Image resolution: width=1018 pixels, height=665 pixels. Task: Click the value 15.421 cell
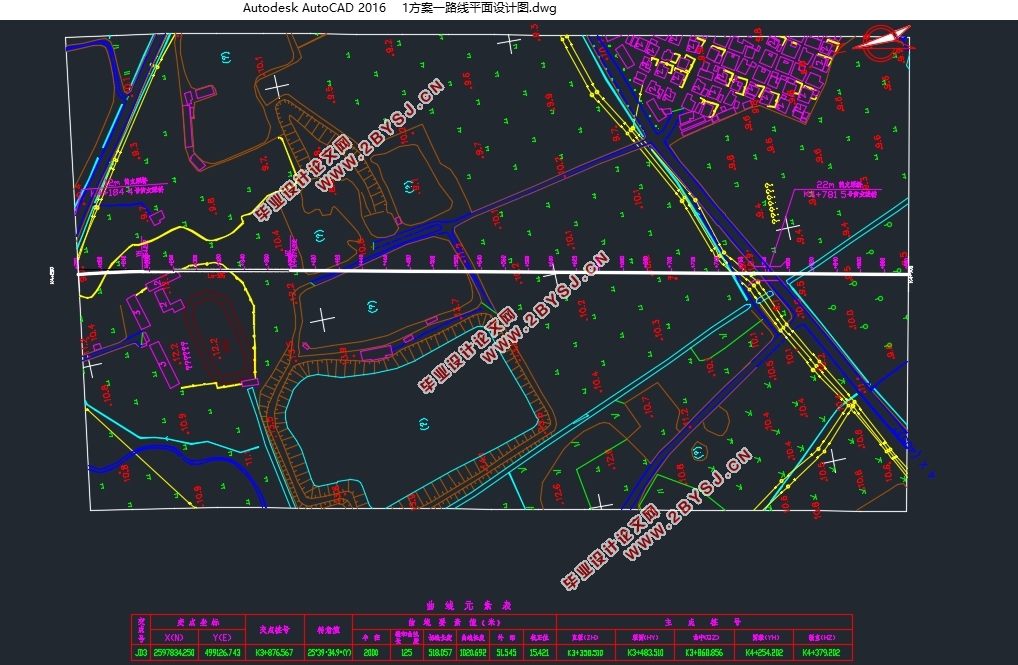[540, 652]
